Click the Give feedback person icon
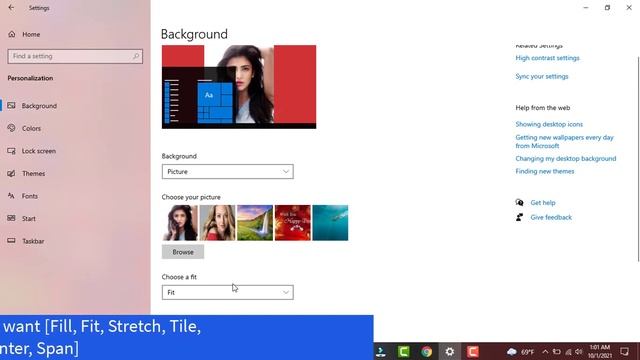Image resolution: width=640 pixels, height=360 pixels. pos(519,217)
